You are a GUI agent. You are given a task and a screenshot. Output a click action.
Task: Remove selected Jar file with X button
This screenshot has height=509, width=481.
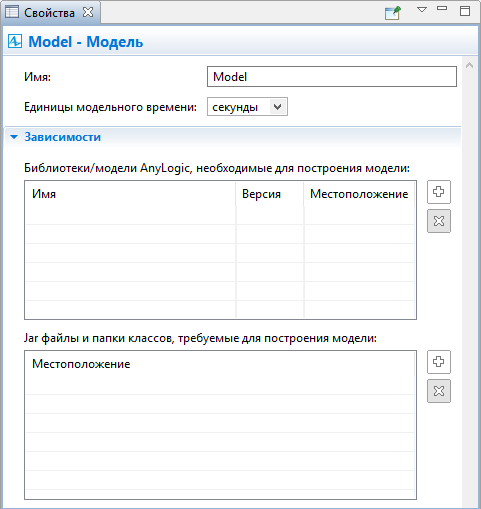click(439, 391)
